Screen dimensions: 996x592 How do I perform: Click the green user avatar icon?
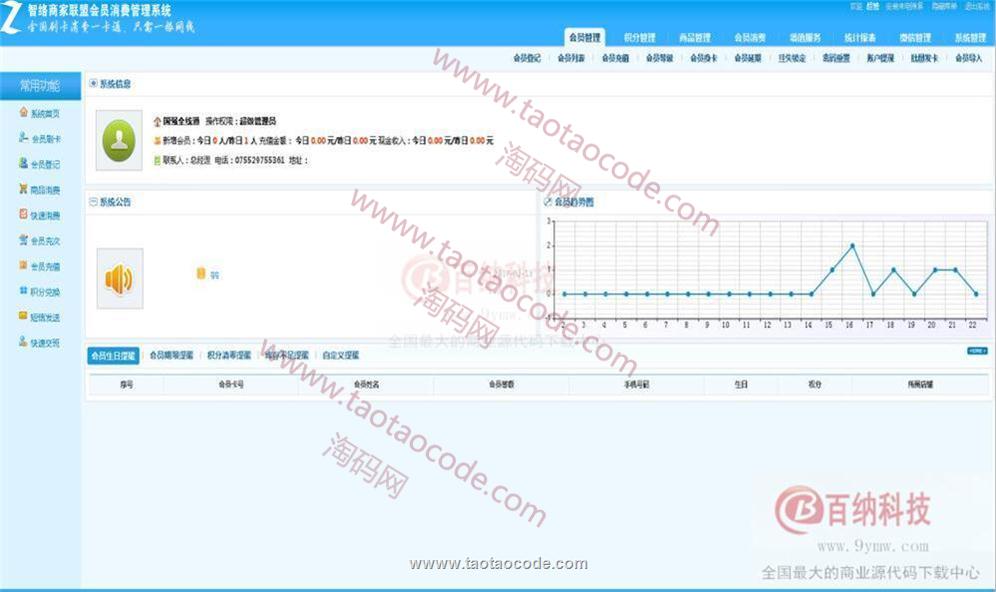point(119,140)
